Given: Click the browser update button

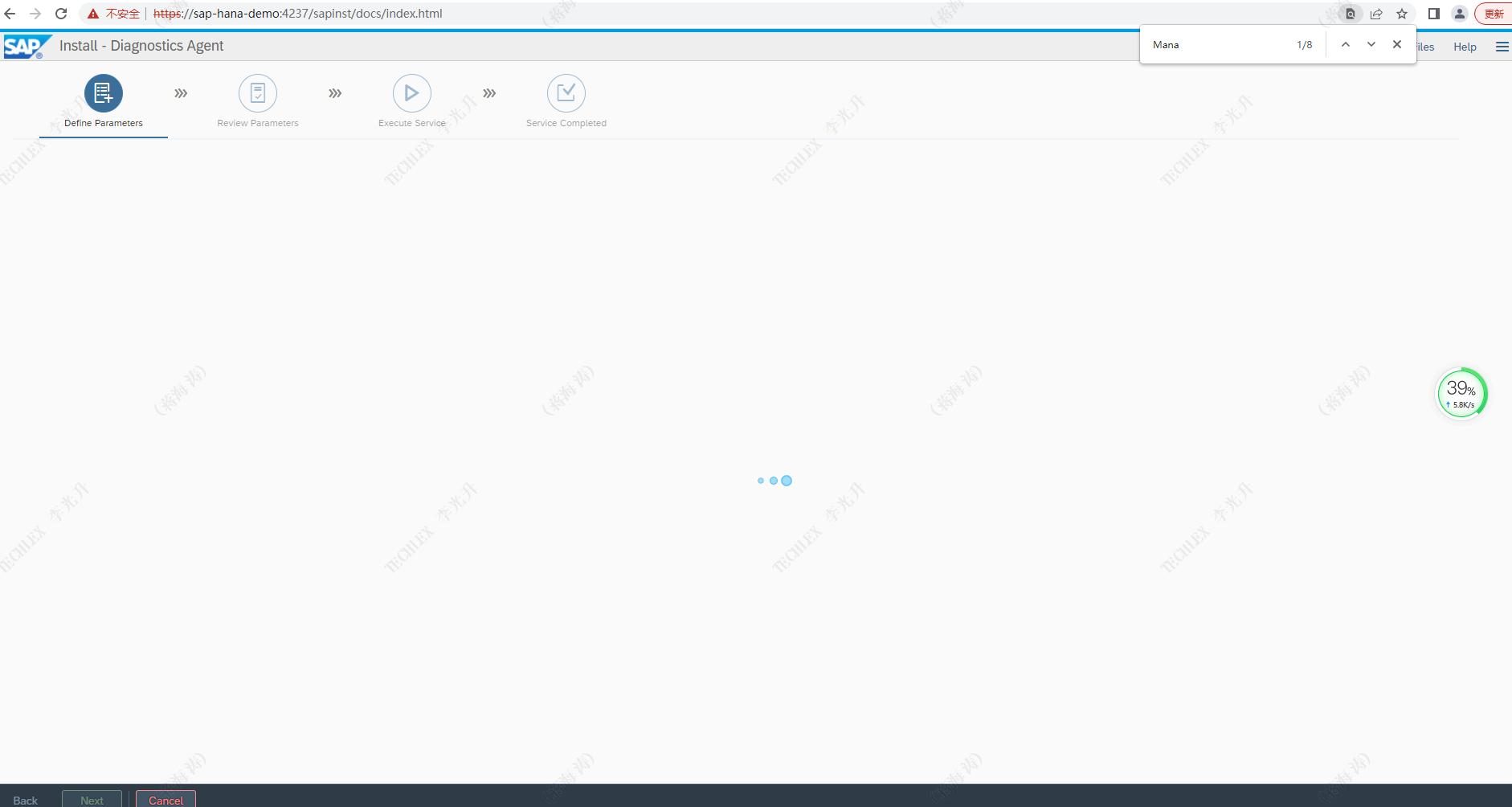Looking at the screenshot, I should click(1494, 14).
